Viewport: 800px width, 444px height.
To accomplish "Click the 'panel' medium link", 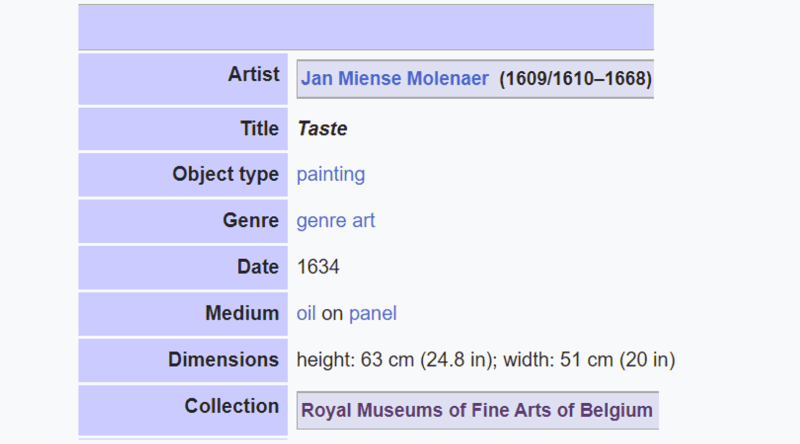I will pyautogui.click(x=372, y=313).
